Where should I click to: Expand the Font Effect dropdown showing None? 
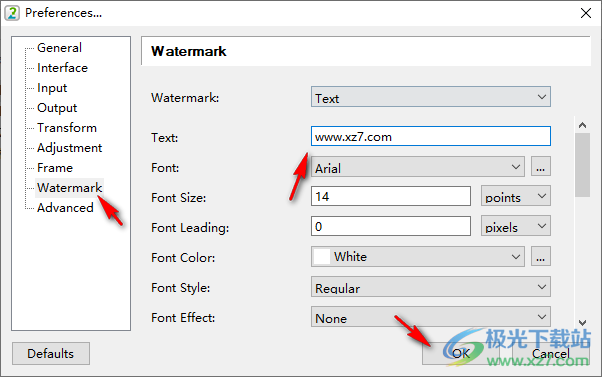click(431, 317)
